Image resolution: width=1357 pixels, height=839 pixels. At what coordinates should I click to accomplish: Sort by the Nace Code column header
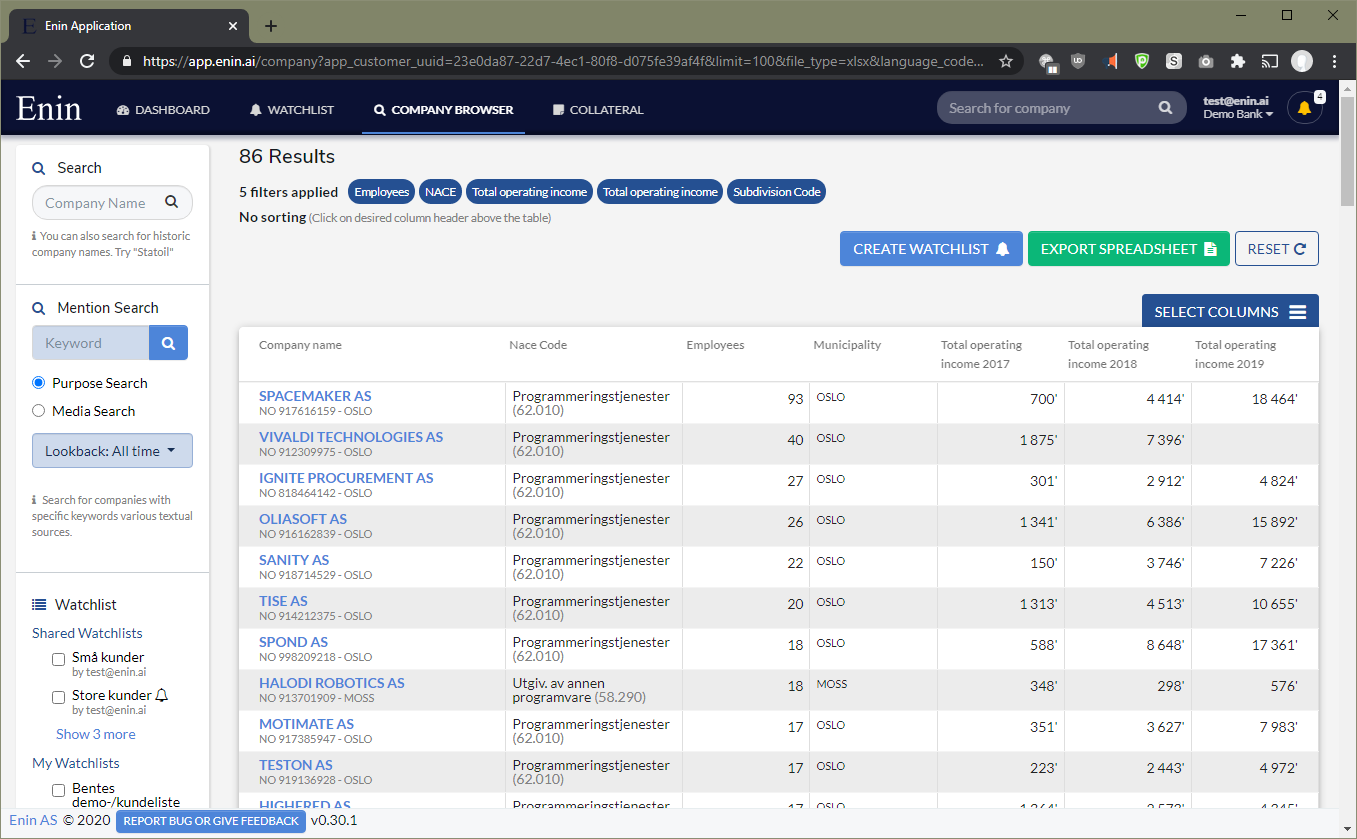tap(538, 345)
